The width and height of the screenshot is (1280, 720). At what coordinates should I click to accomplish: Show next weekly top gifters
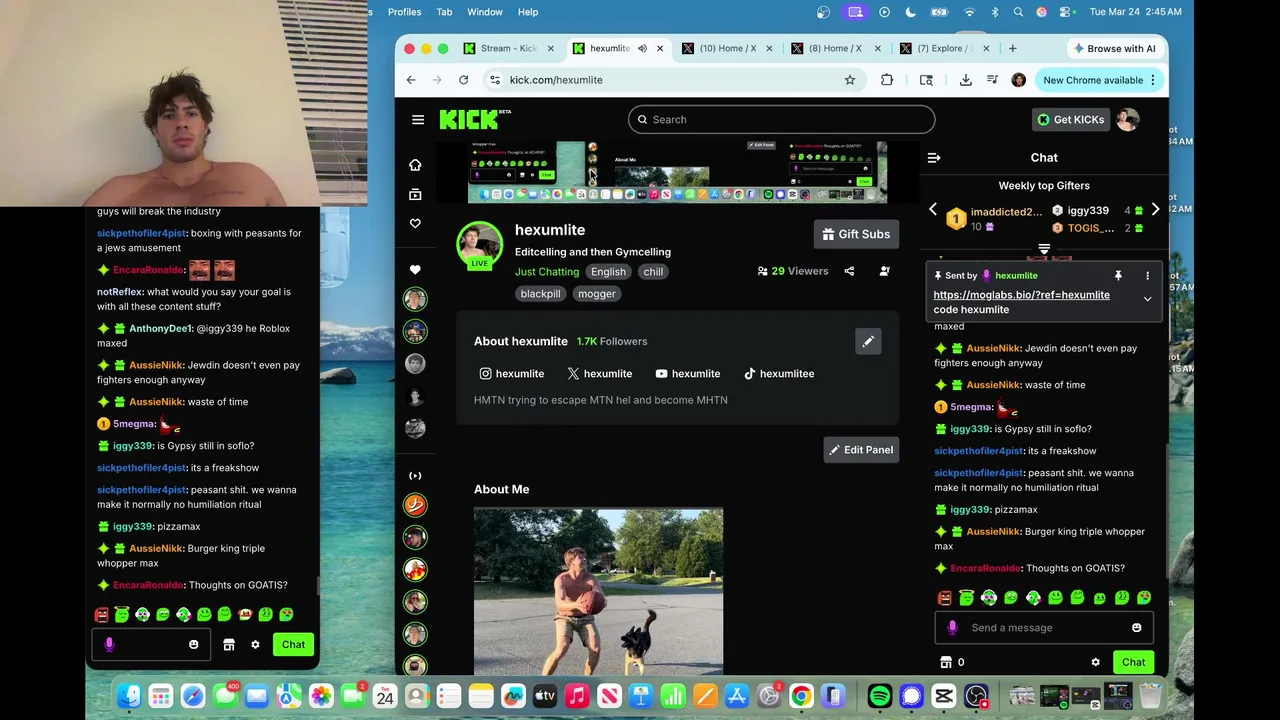[x=1155, y=210]
